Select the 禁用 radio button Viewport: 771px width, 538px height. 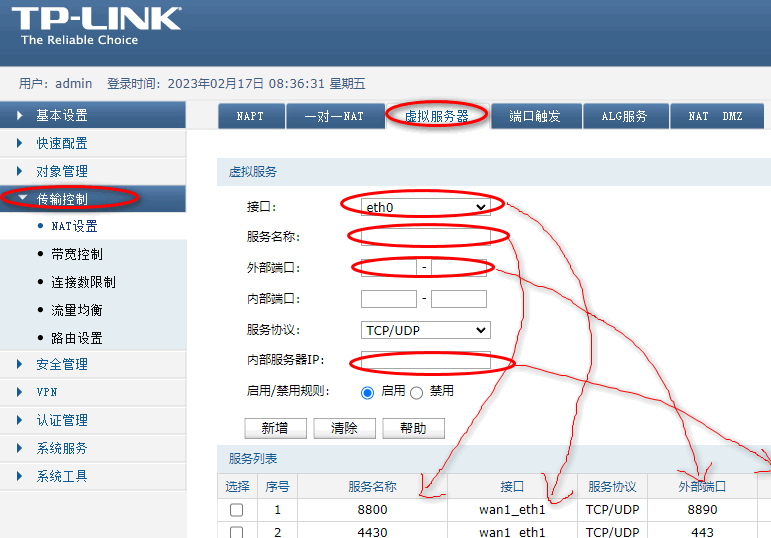(x=416, y=393)
